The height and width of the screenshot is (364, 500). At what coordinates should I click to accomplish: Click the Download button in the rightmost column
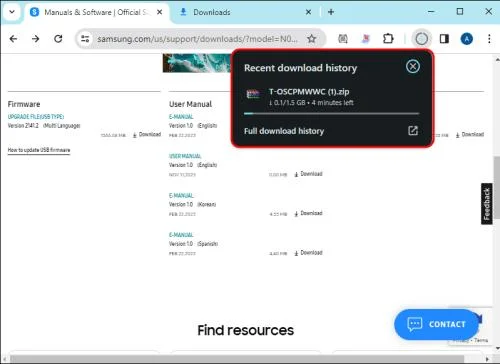click(470, 134)
